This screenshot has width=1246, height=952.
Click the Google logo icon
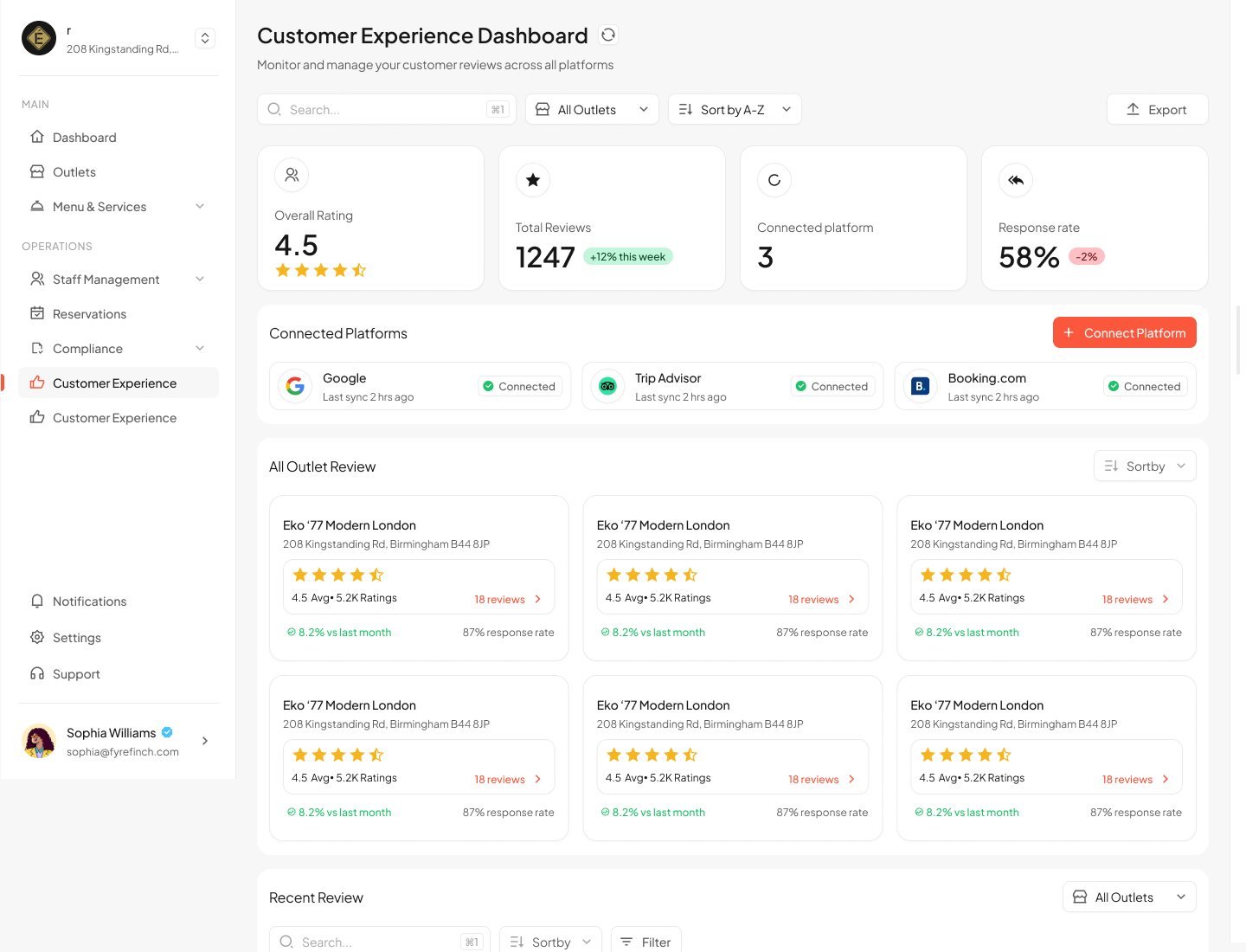[x=295, y=386]
